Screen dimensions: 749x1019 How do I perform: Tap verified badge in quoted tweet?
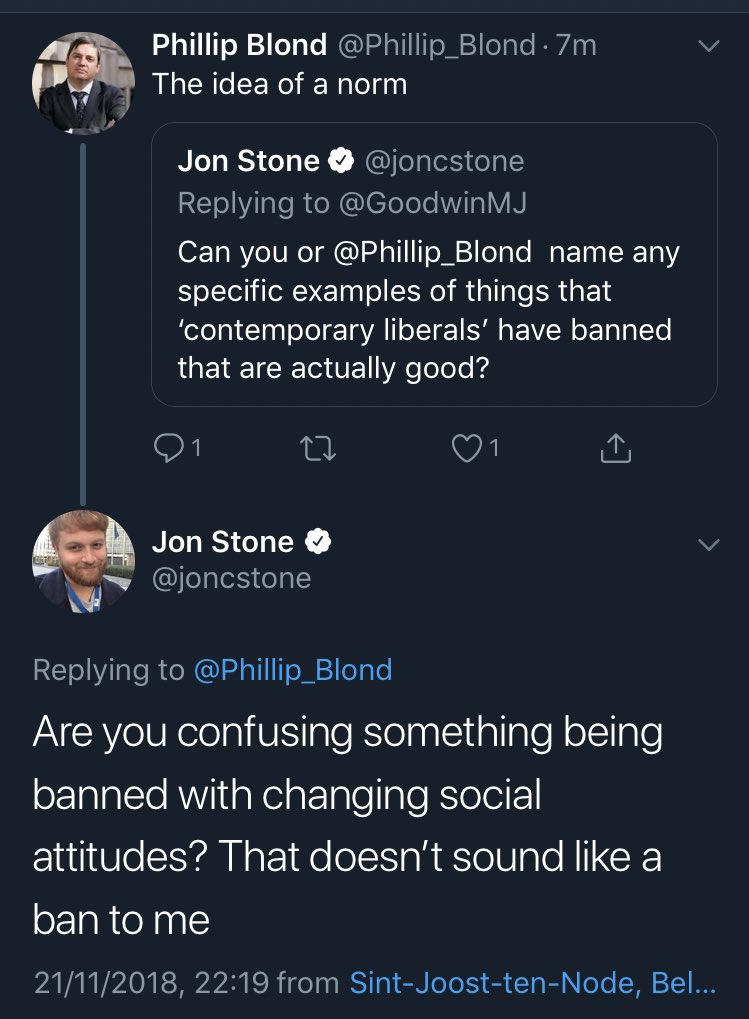pos(340,161)
